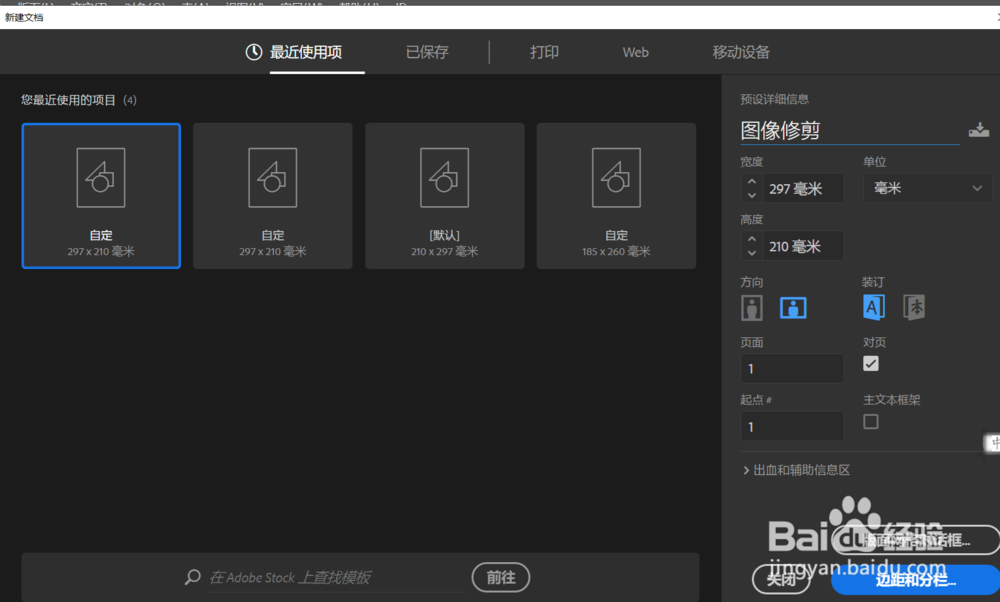Select the 自定 185 x 260 preset
Screen dimensions: 1000x602
(616, 196)
